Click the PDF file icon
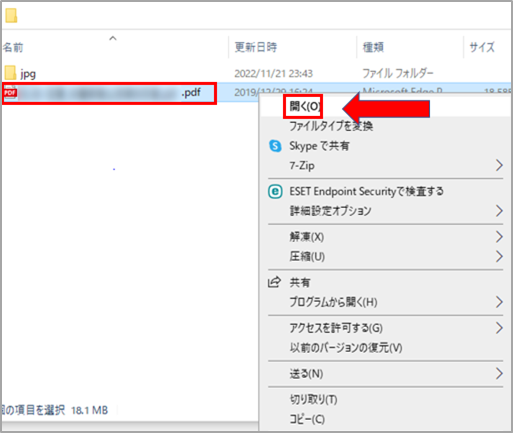The height and width of the screenshot is (433, 513). click(x=10, y=93)
